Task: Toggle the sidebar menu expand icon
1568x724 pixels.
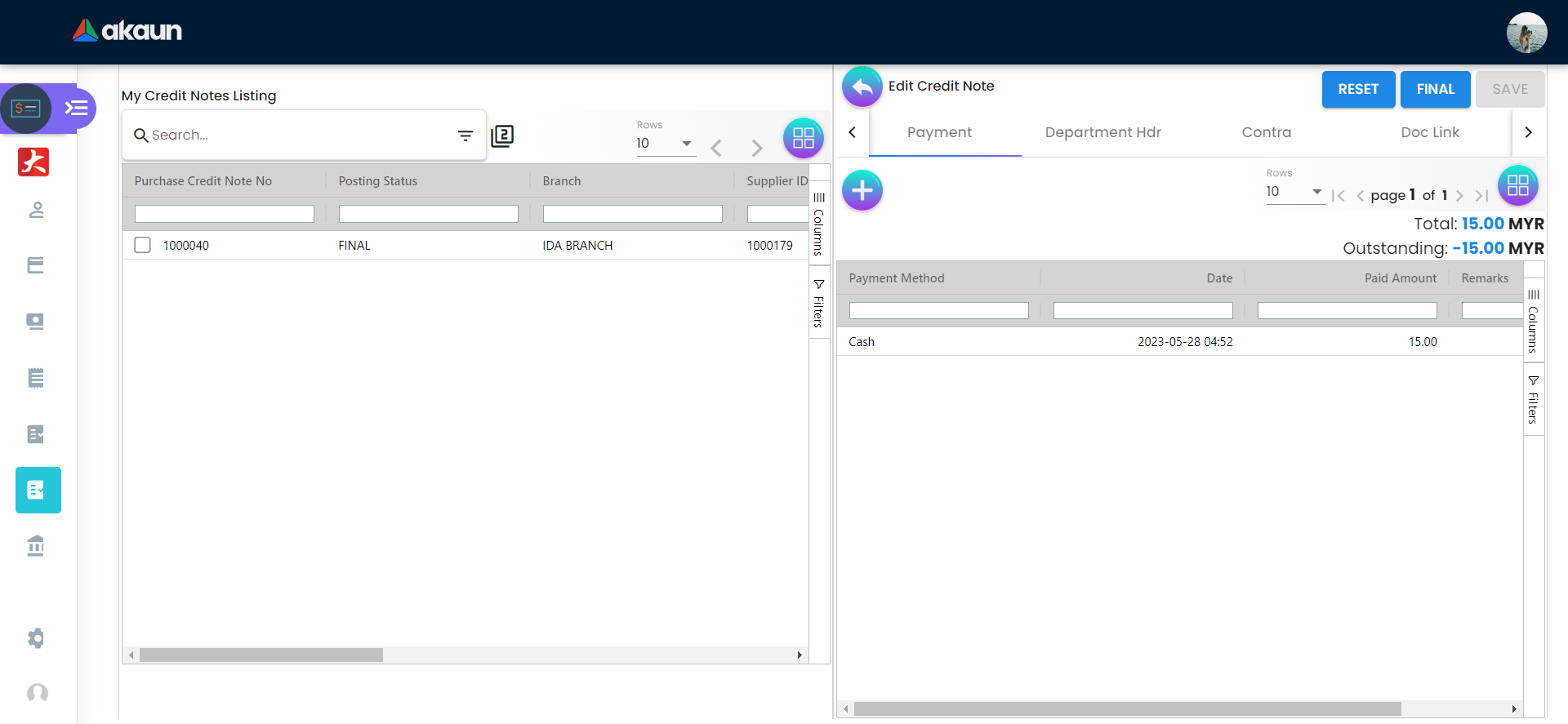Action: (x=77, y=108)
